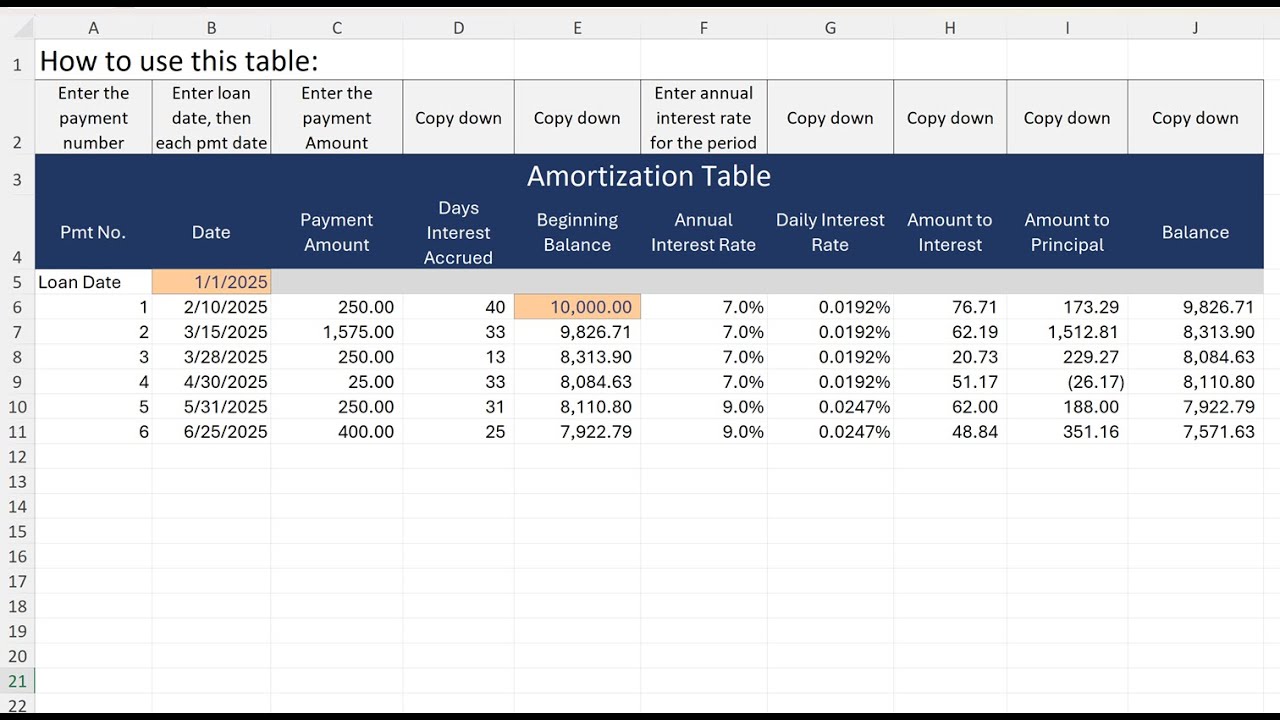Select amount to interest cell 48.84
This screenshot has height=720, width=1280.
[950, 432]
